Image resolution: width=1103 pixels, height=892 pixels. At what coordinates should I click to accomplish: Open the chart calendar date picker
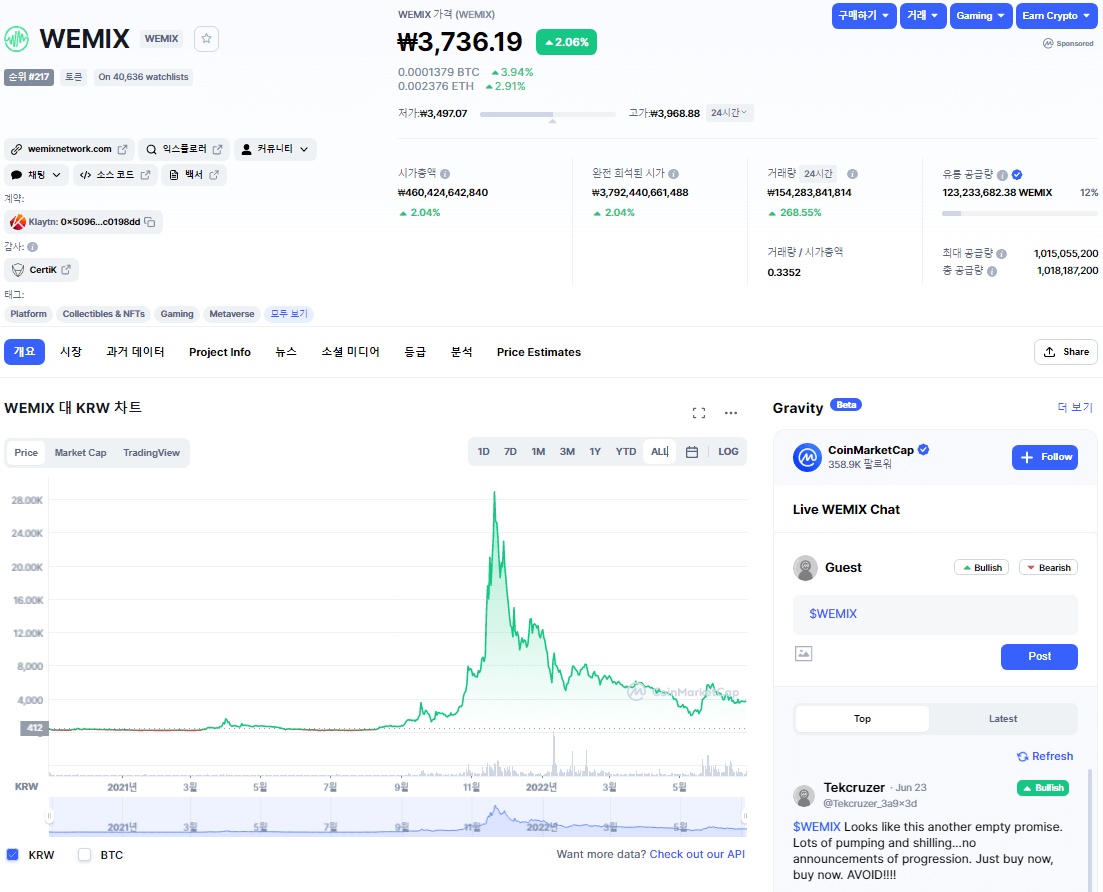(692, 452)
